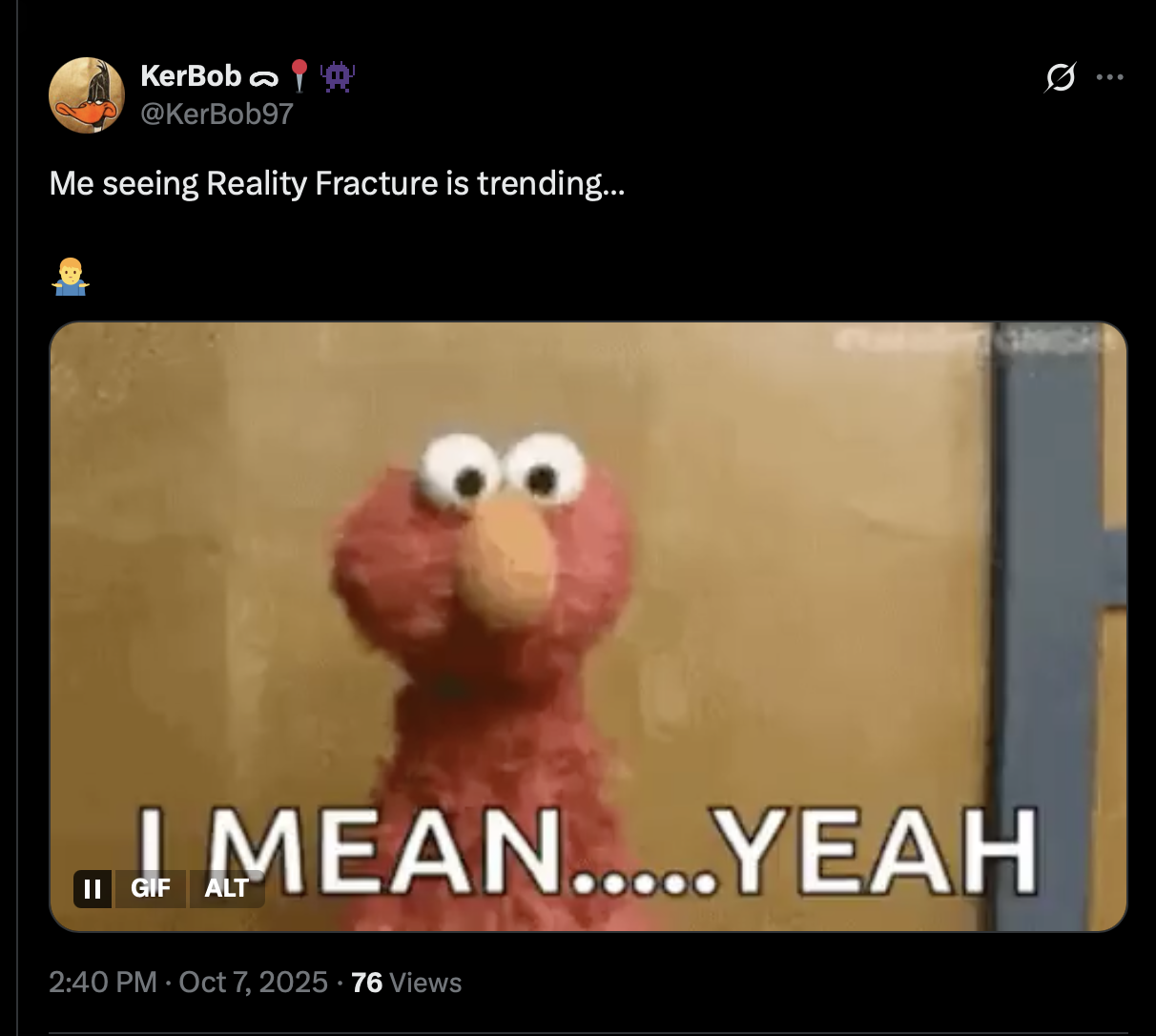The height and width of the screenshot is (1036, 1156).
Task: Click the purple alien monster emoji
Action: pyautogui.click(x=338, y=75)
